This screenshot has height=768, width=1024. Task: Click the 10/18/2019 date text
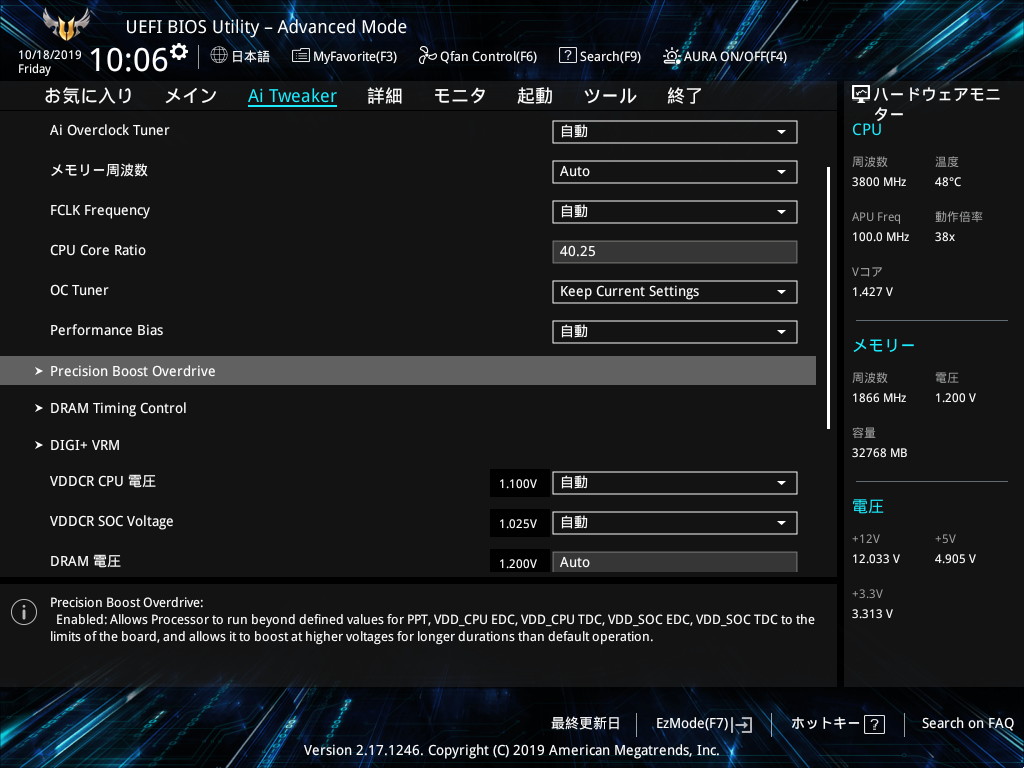50,55
